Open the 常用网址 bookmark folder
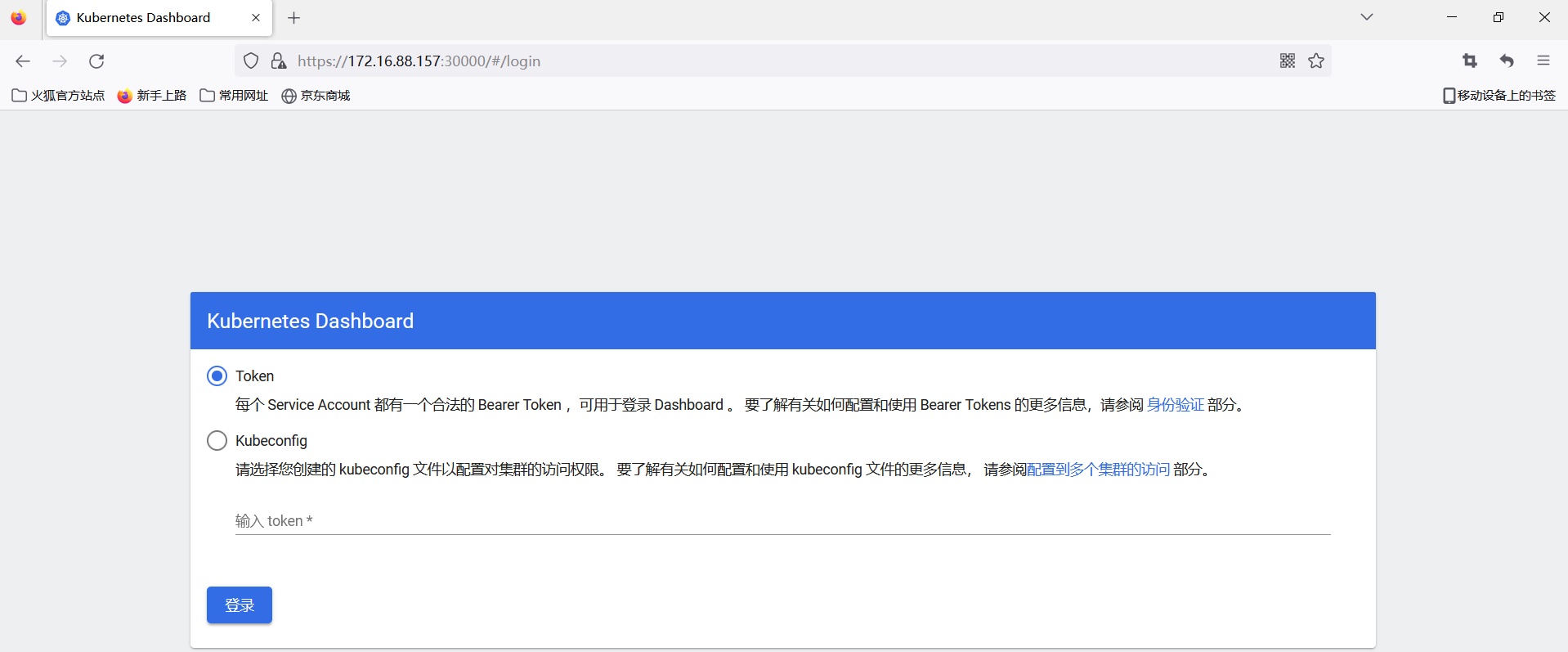1568x652 pixels. click(234, 96)
